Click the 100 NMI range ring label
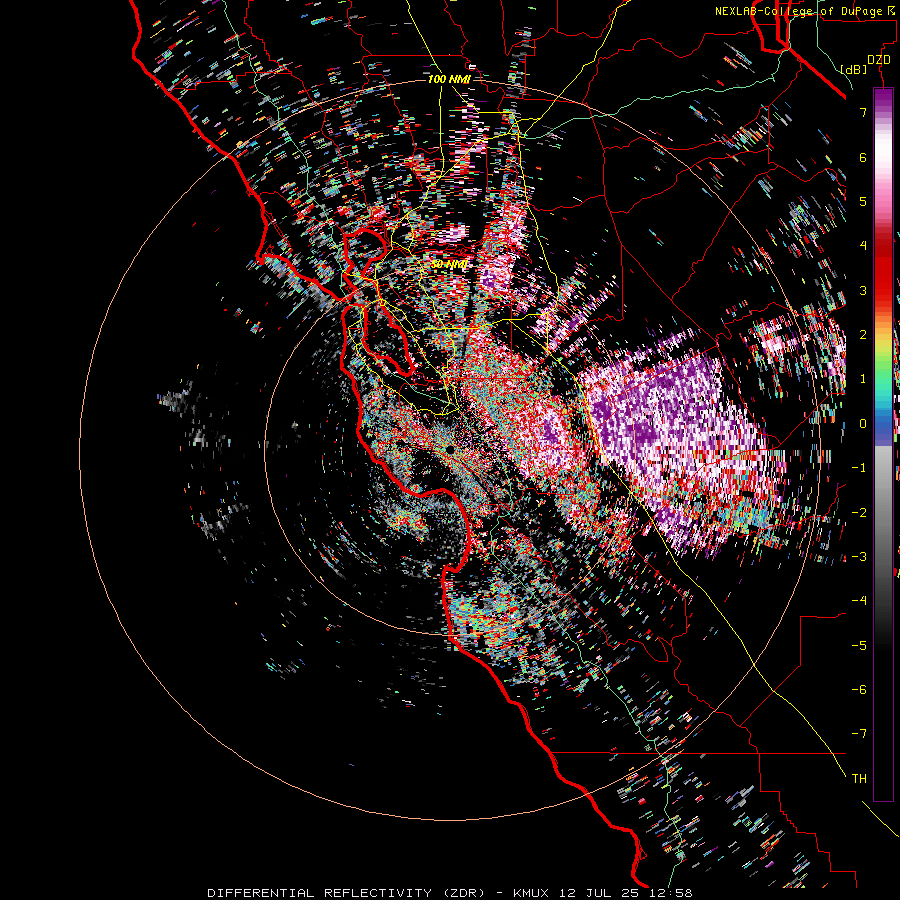The height and width of the screenshot is (900, 900). [x=449, y=79]
